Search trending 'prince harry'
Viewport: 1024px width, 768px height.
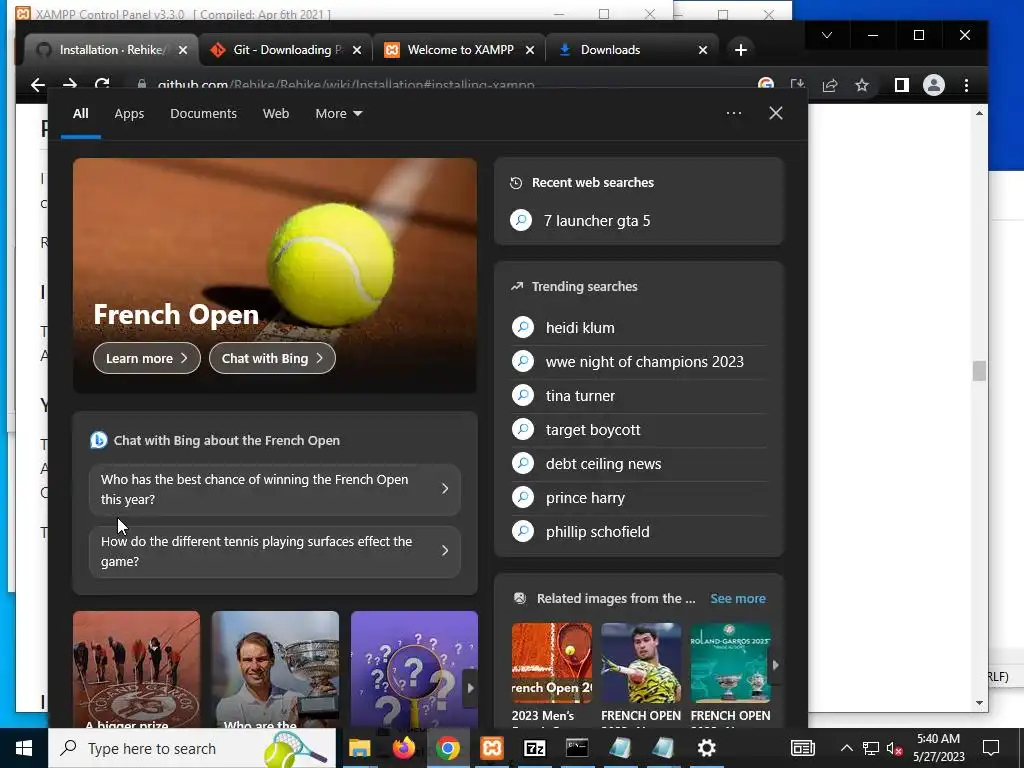(x=640, y=498)
